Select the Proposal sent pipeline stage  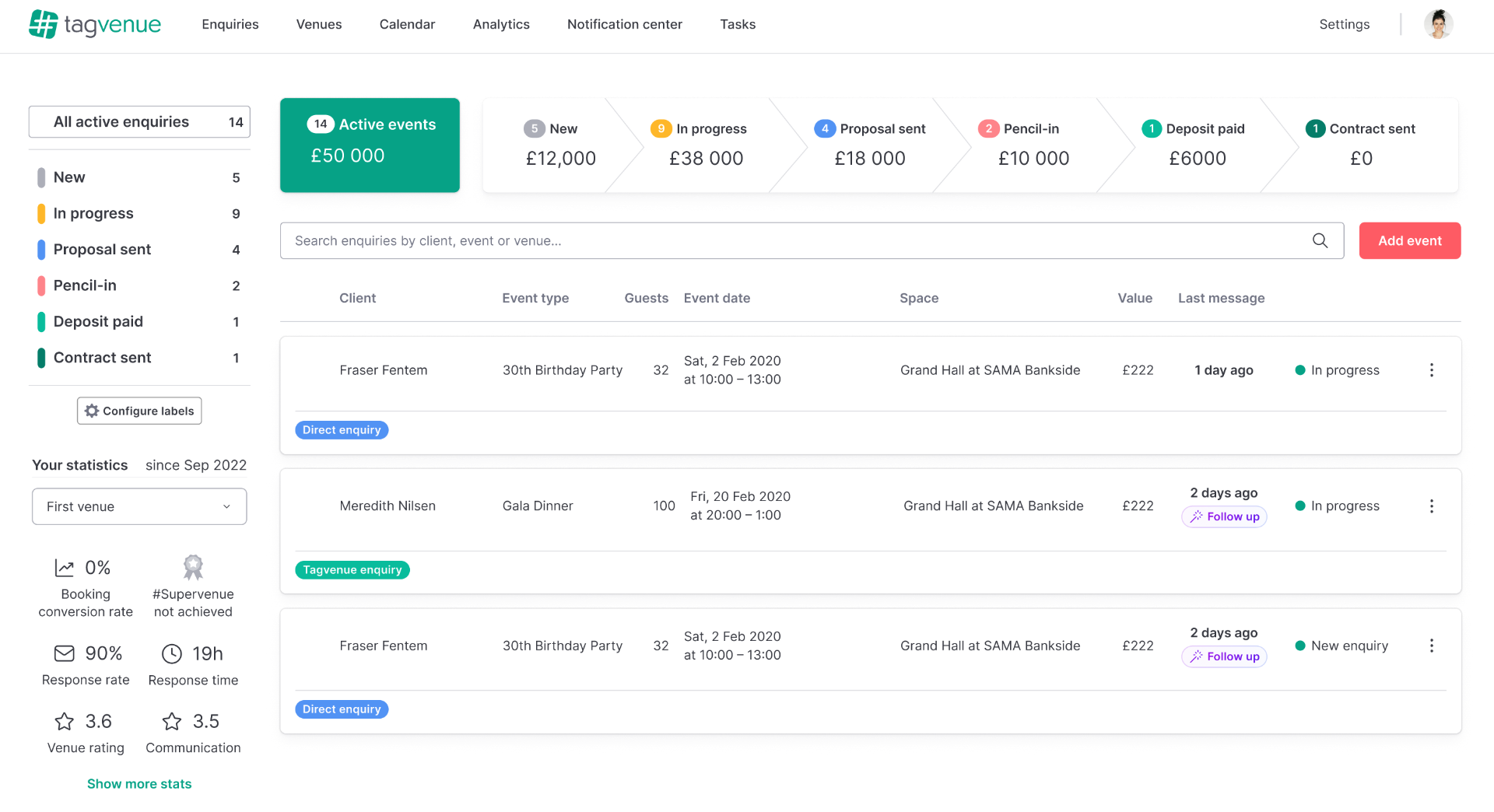[870, 145]
